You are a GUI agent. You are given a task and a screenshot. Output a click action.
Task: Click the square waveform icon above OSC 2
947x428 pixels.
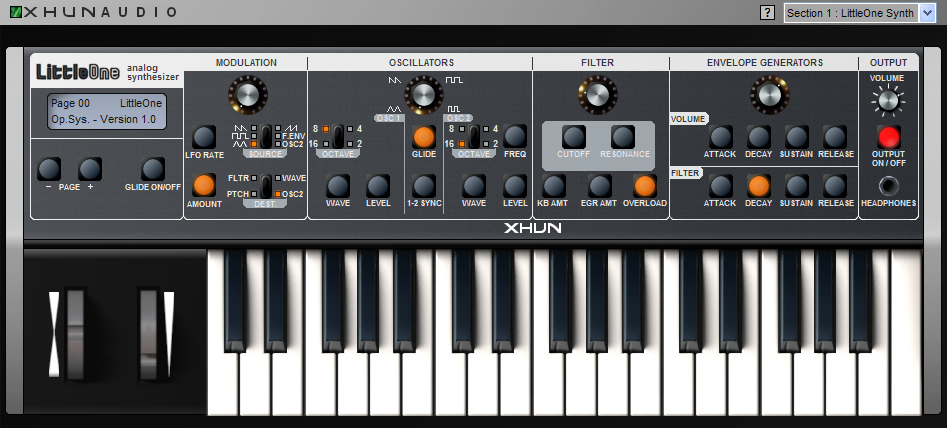point(454,80)
